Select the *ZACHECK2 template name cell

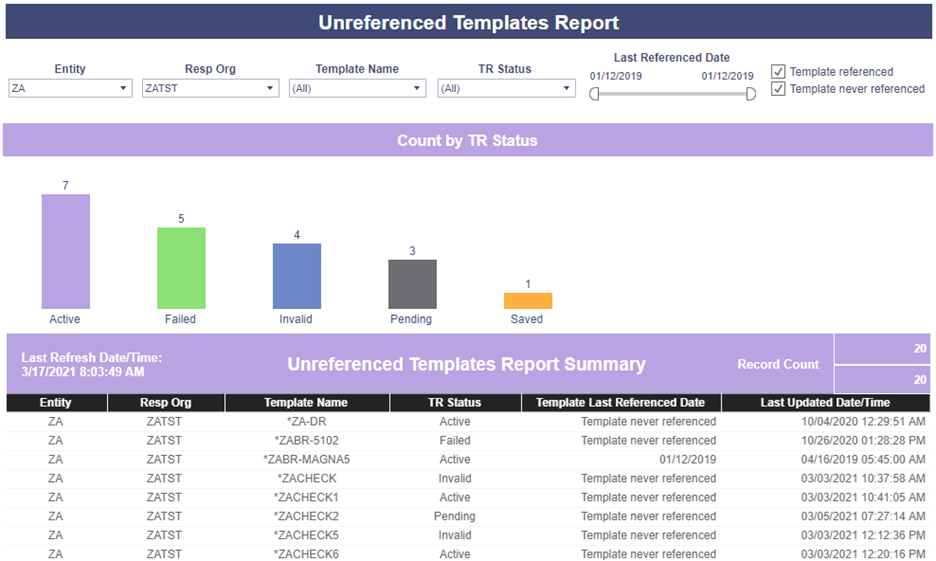(306, 516)
